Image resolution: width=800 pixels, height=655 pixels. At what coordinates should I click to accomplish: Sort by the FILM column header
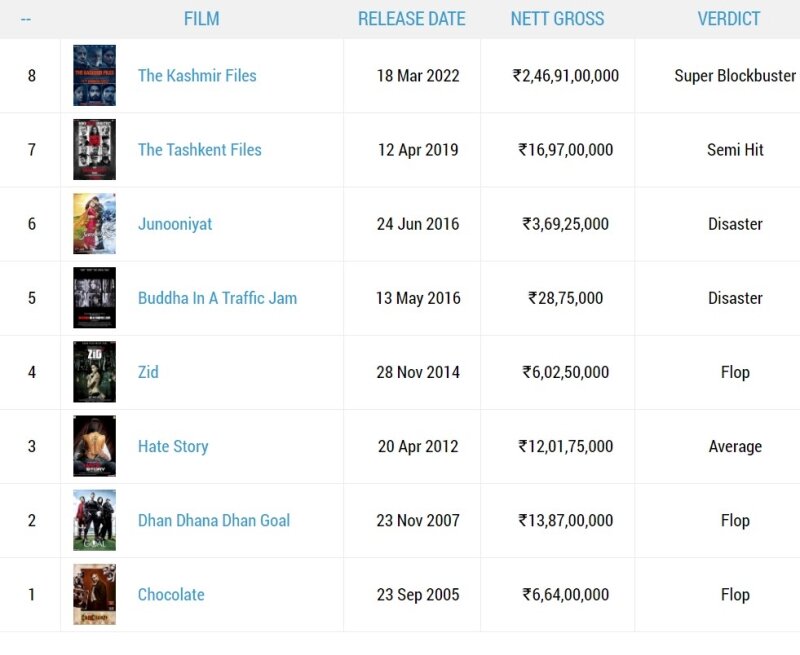coord(201,19)
